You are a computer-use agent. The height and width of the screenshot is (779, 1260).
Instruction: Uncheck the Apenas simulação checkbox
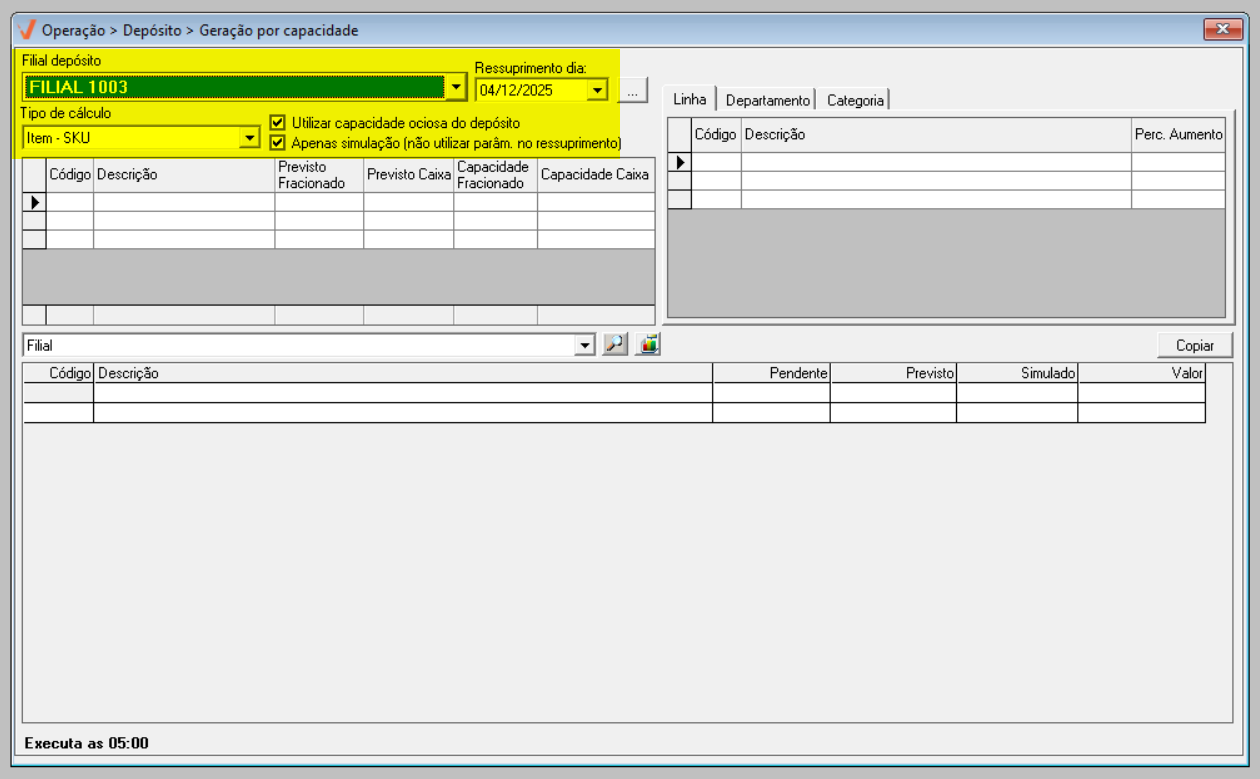pyautogui.click(x=278, y=142)
